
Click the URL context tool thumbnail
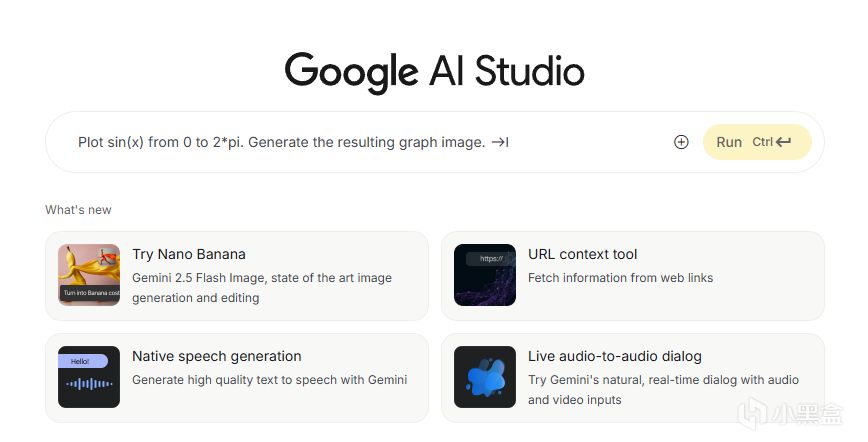485,275
